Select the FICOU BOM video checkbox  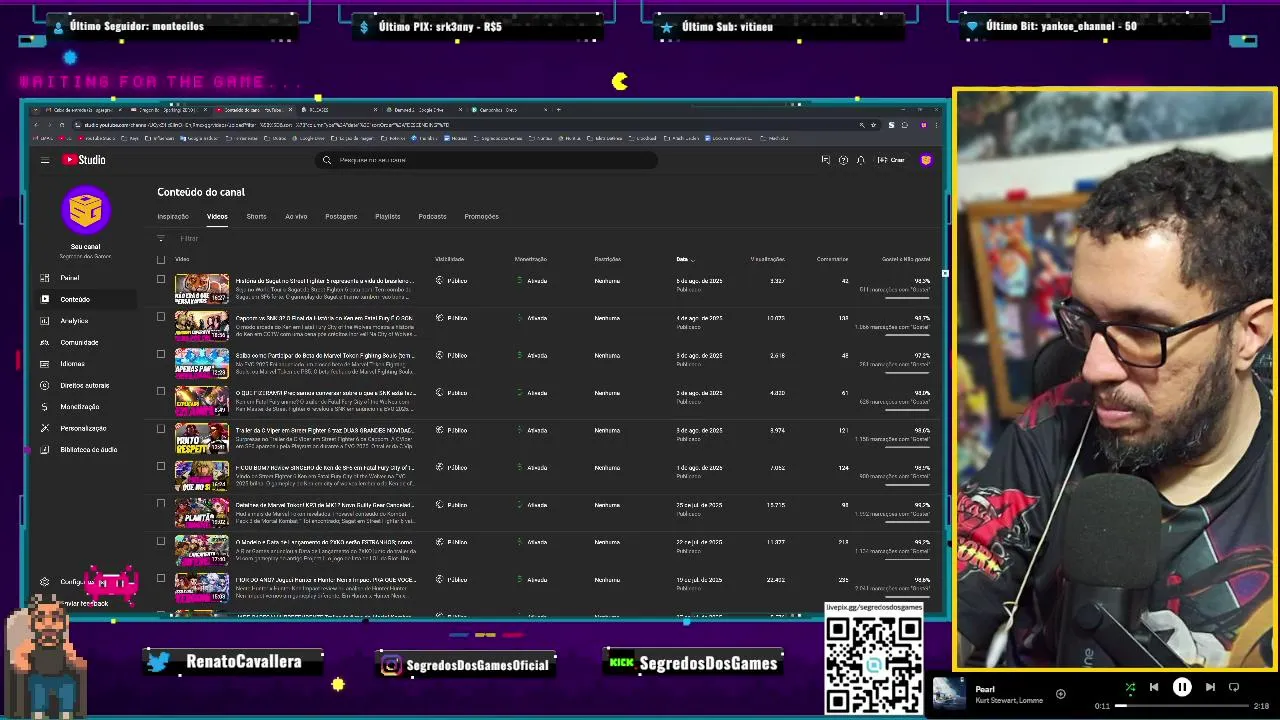(161, 466)
